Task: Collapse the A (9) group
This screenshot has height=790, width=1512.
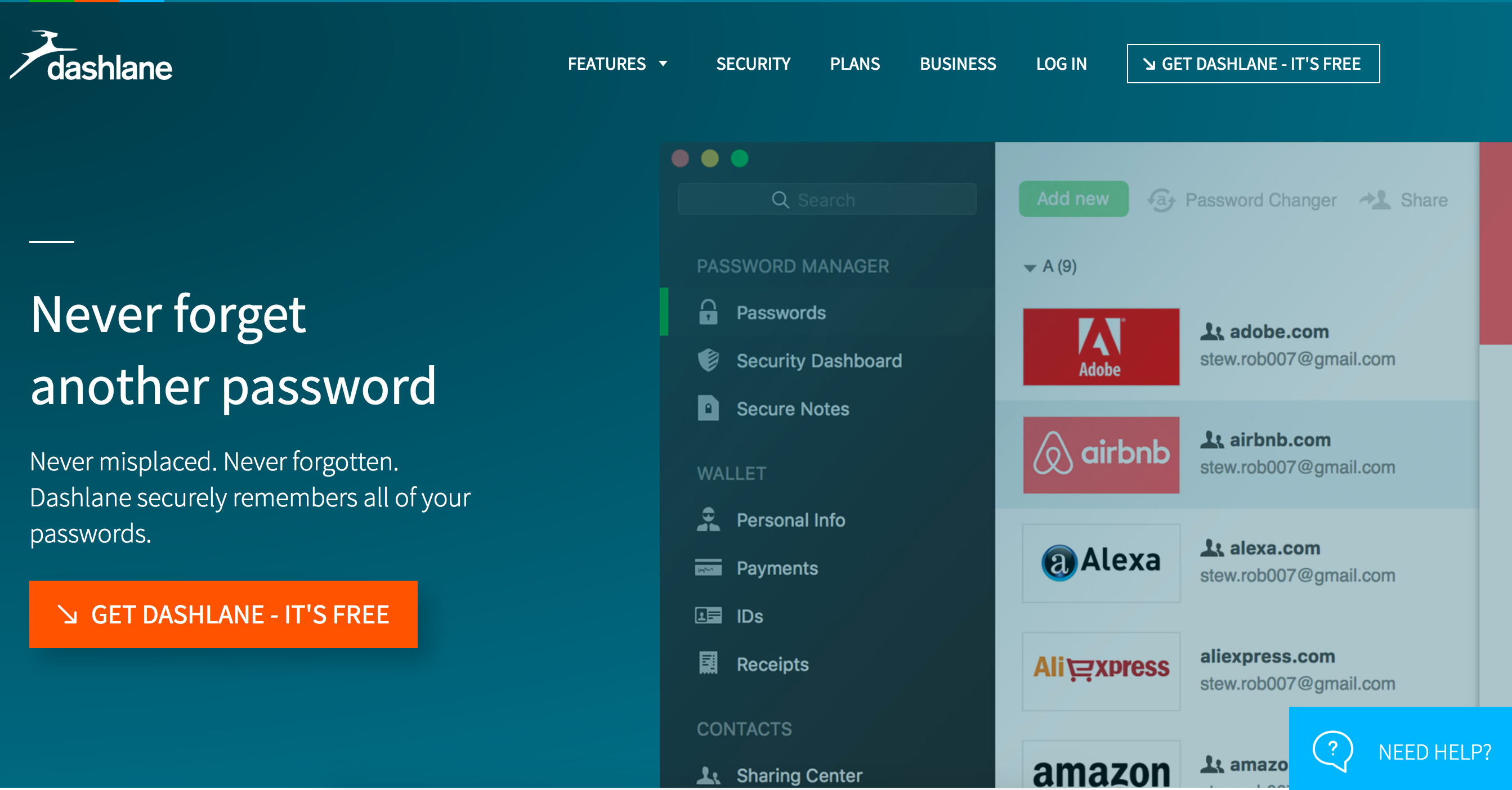Action: pyautogui.click(x=1030, y=267)
